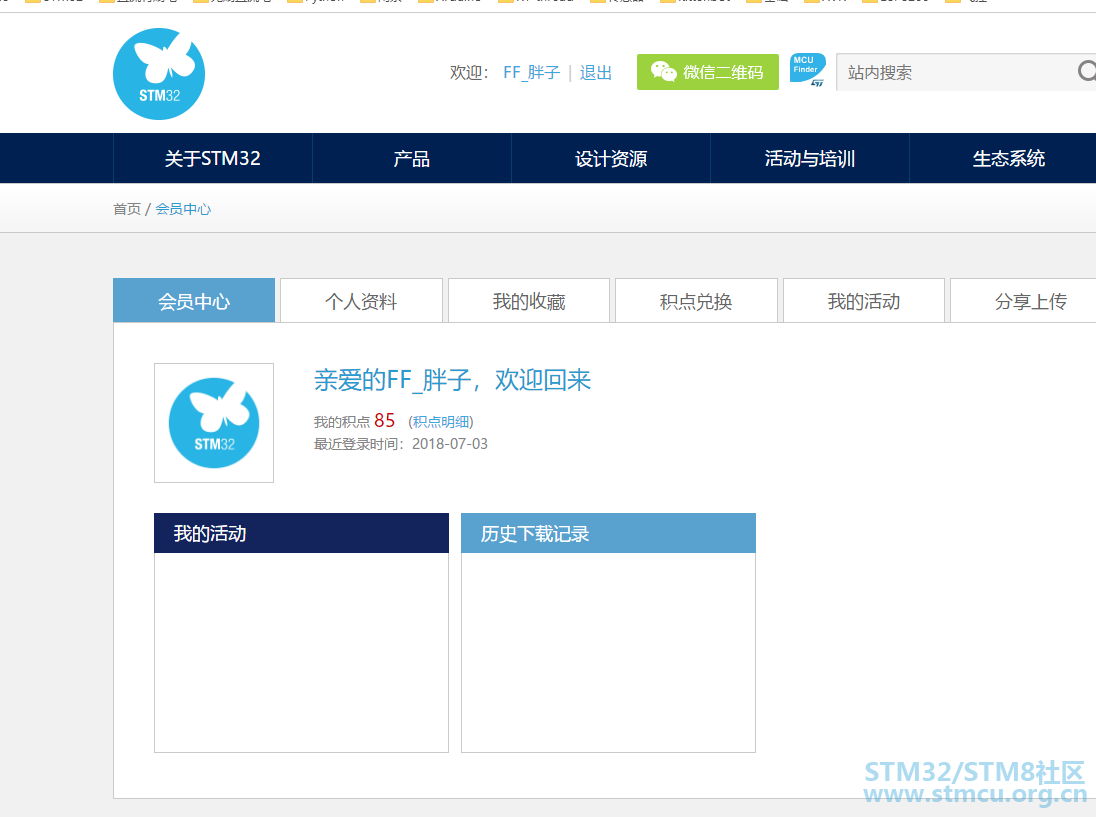Open the 活动与培训 menu
This screenshot has width=1096, height=817.
(x=810, y=159)
